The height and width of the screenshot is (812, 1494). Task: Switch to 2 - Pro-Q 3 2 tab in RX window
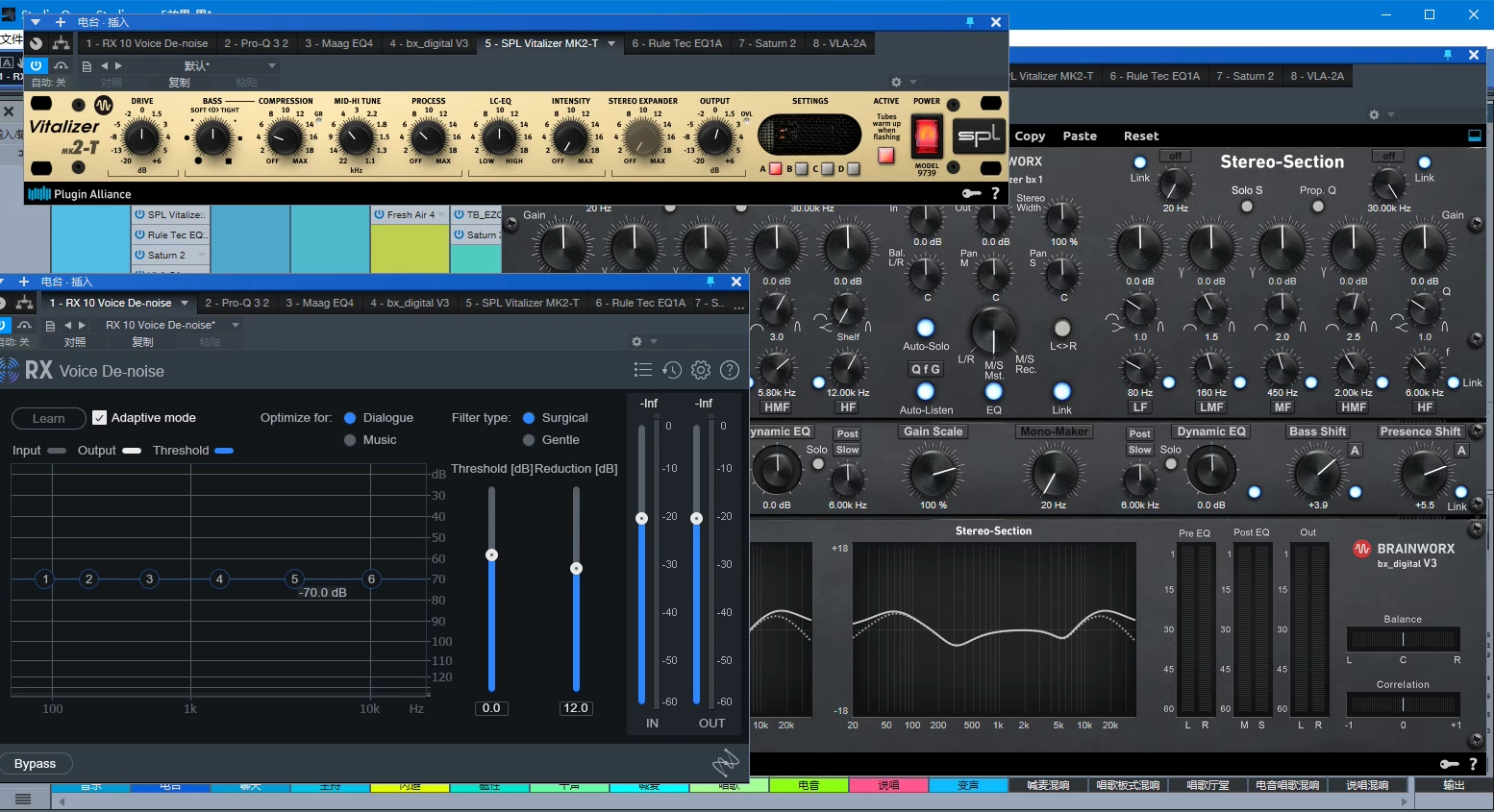point(237,303)
